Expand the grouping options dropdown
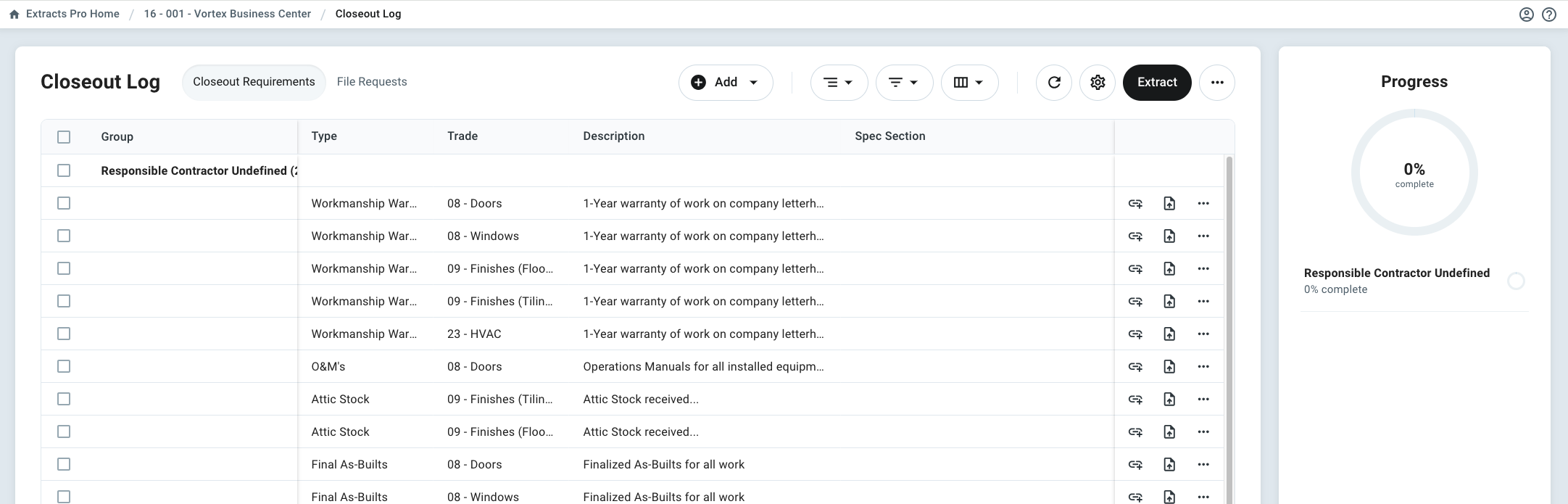 [839, 83]
